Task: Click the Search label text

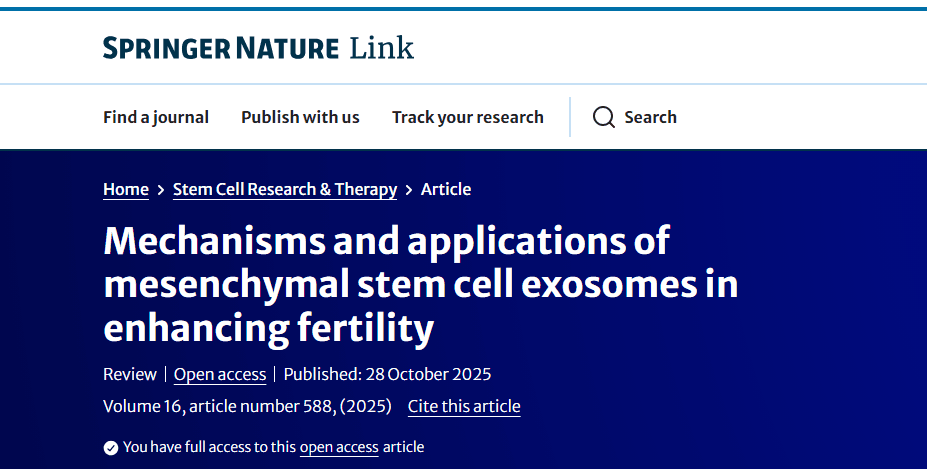Action: point(650,117)
